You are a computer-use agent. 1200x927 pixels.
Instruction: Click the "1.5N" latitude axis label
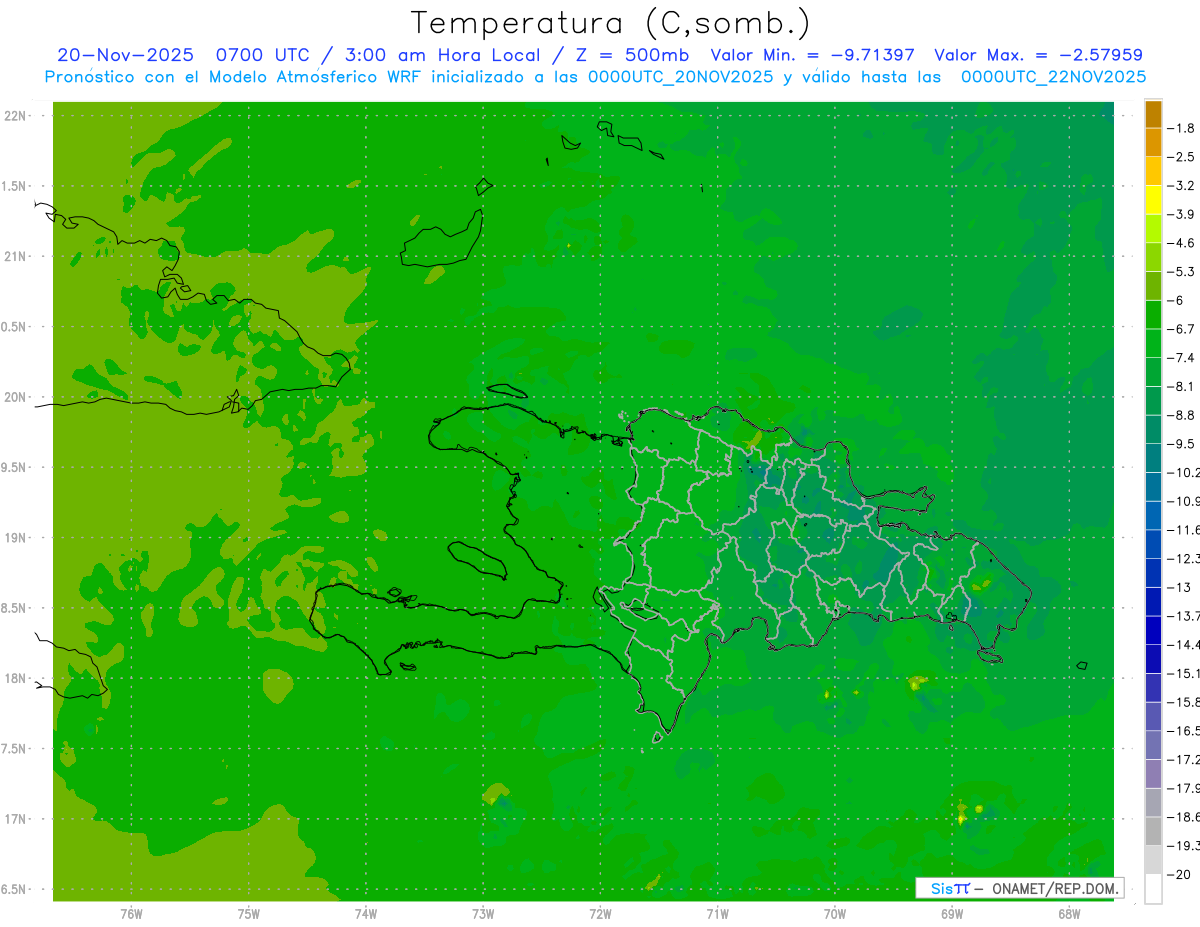tap(15, 187)
